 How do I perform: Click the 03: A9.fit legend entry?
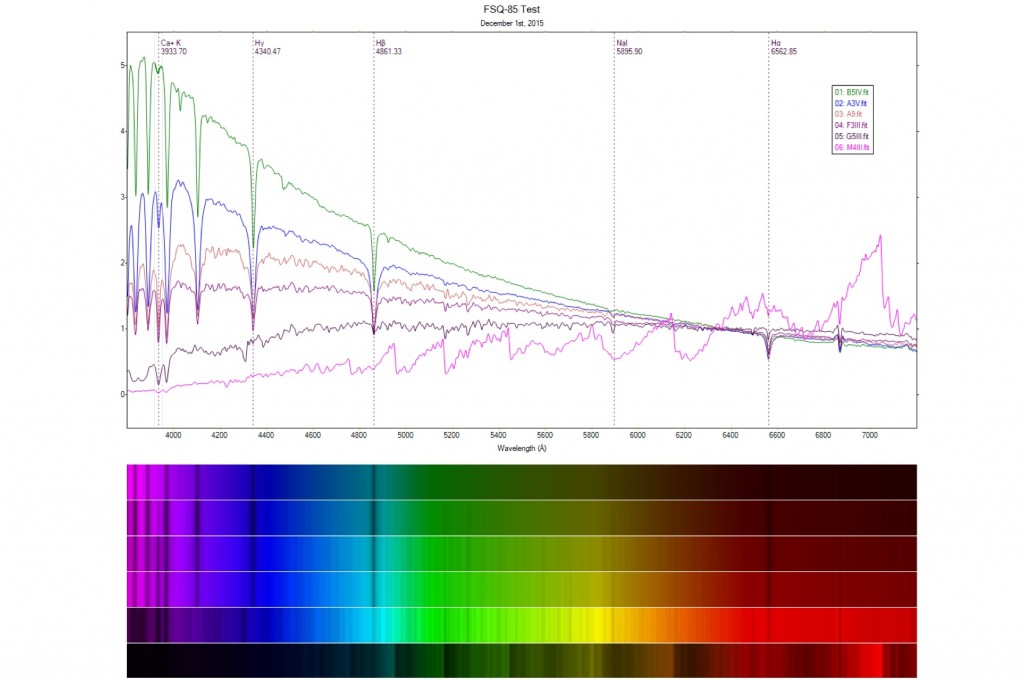point(847,114)
